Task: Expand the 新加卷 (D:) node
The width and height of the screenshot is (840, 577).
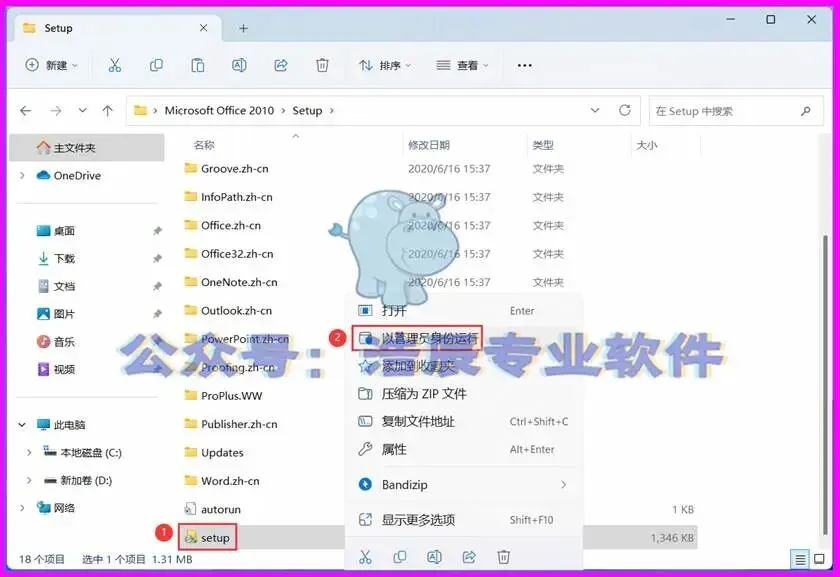Action: pos(29,481)
